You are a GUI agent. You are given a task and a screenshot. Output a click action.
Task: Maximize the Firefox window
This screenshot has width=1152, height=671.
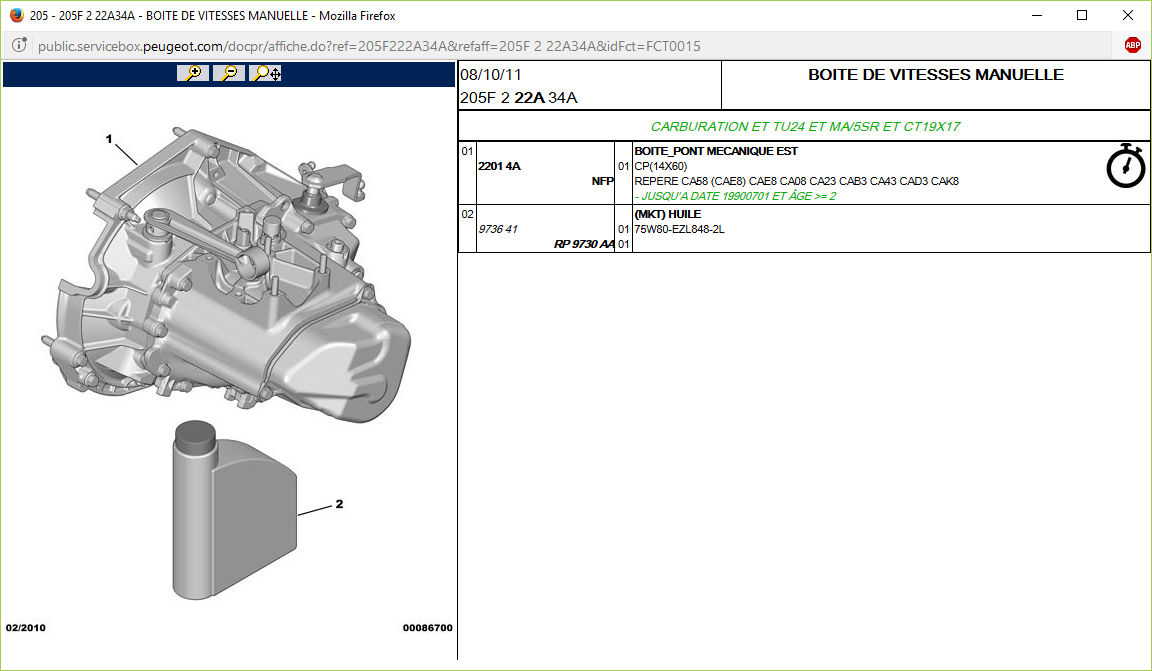coord(1082,15)
